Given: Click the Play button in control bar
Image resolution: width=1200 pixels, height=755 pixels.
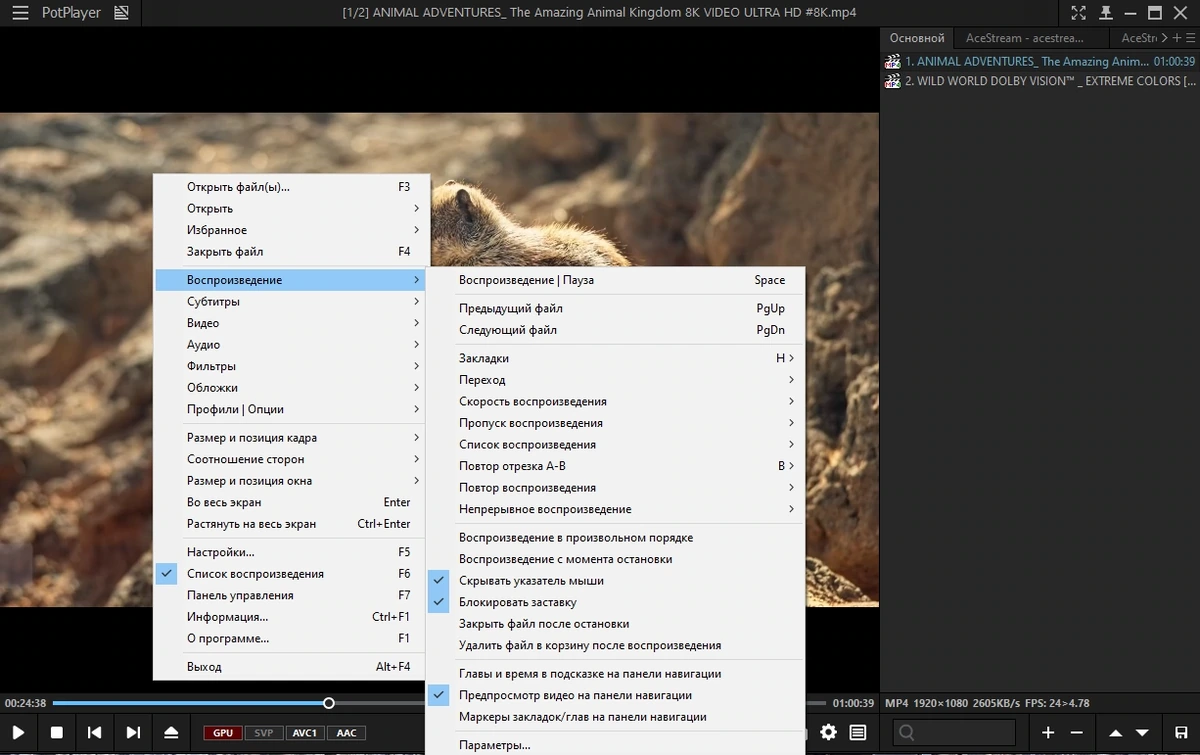Looking at the screenshot, I should point(18,733).
